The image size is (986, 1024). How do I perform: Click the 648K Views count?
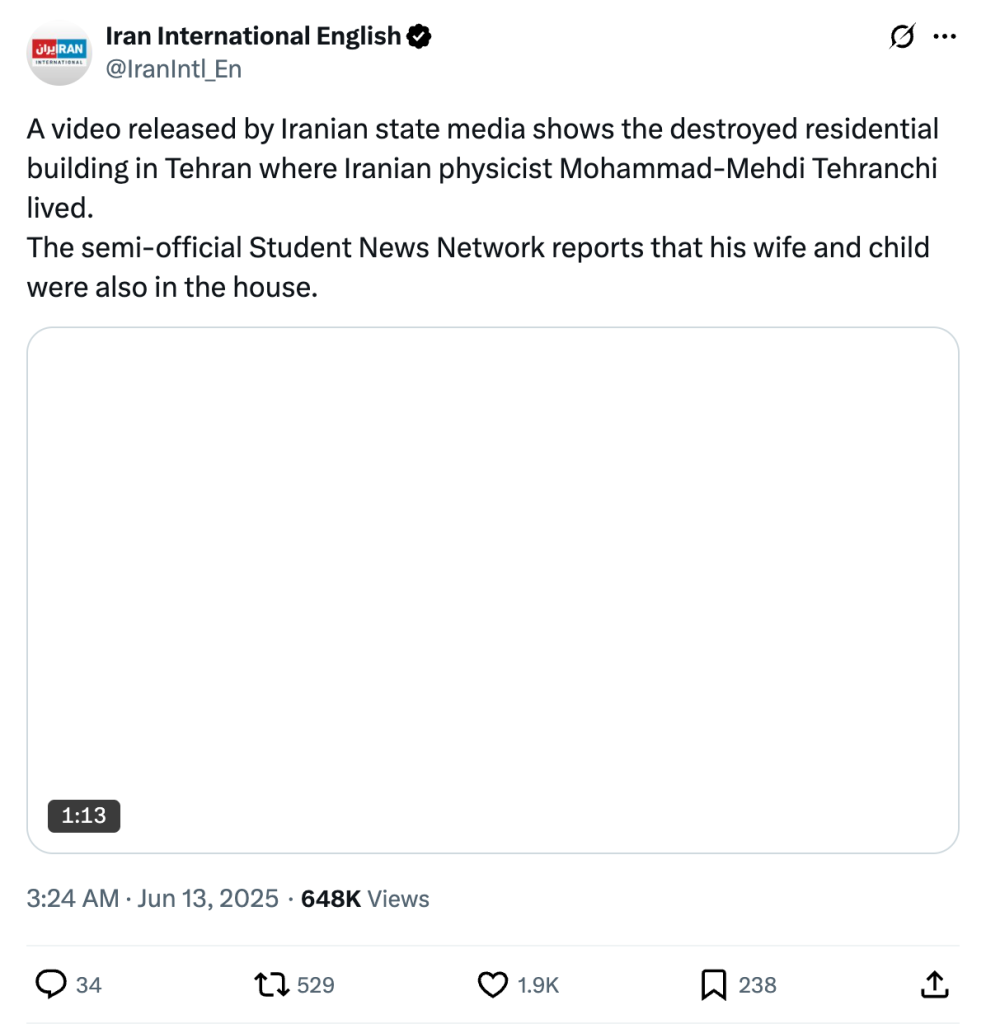[x=365, y=899]
